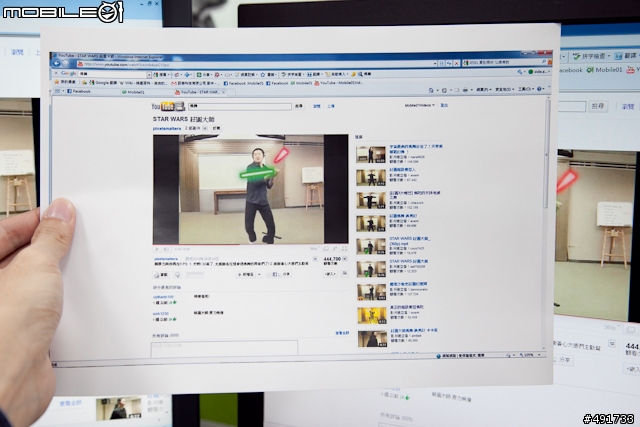Screen dimensions: 640x427
Task: Open the related title STAR WARS (360p).mp4
Action: [409, 240]
